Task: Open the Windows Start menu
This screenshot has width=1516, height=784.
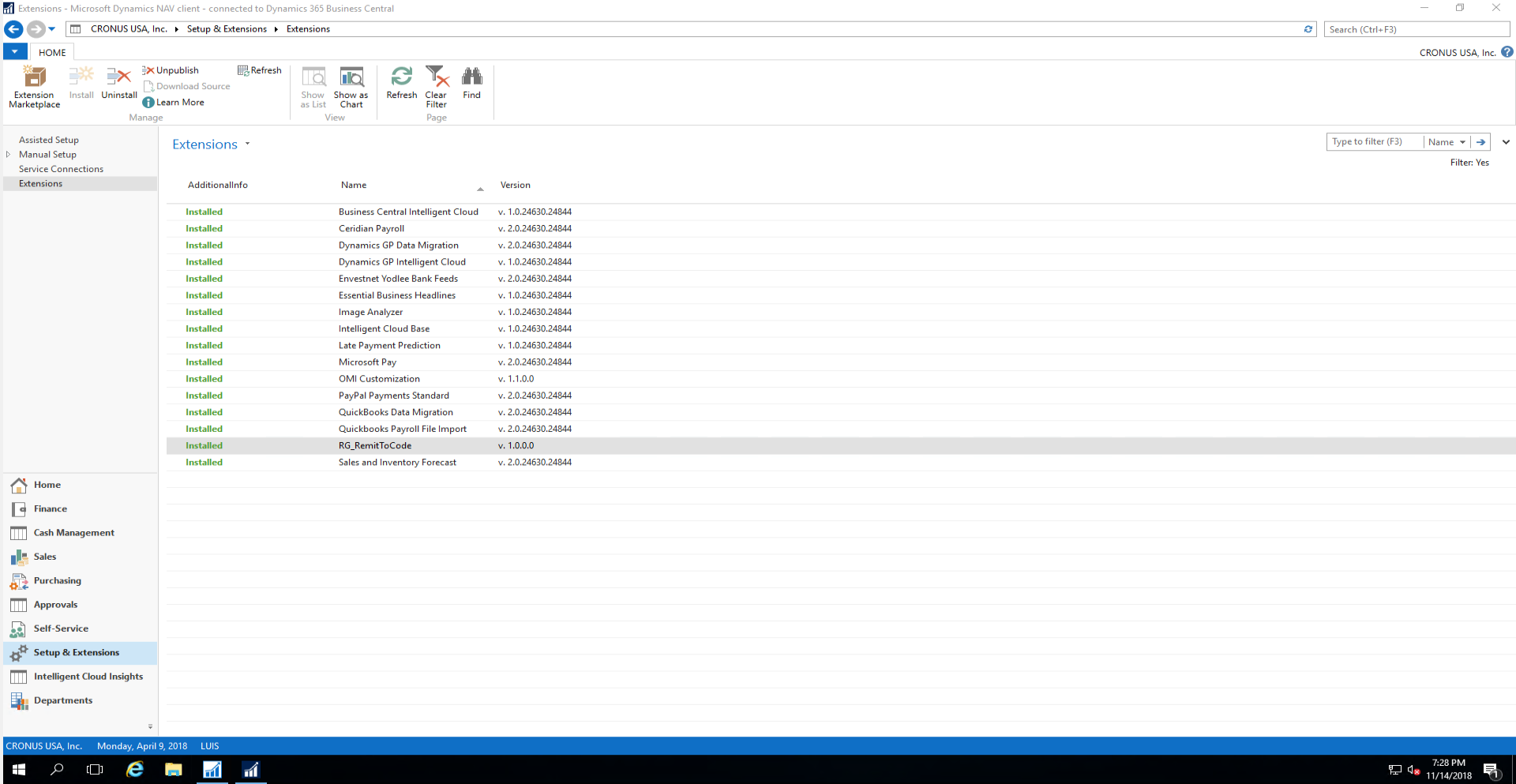Action: [x=19, y=770]
